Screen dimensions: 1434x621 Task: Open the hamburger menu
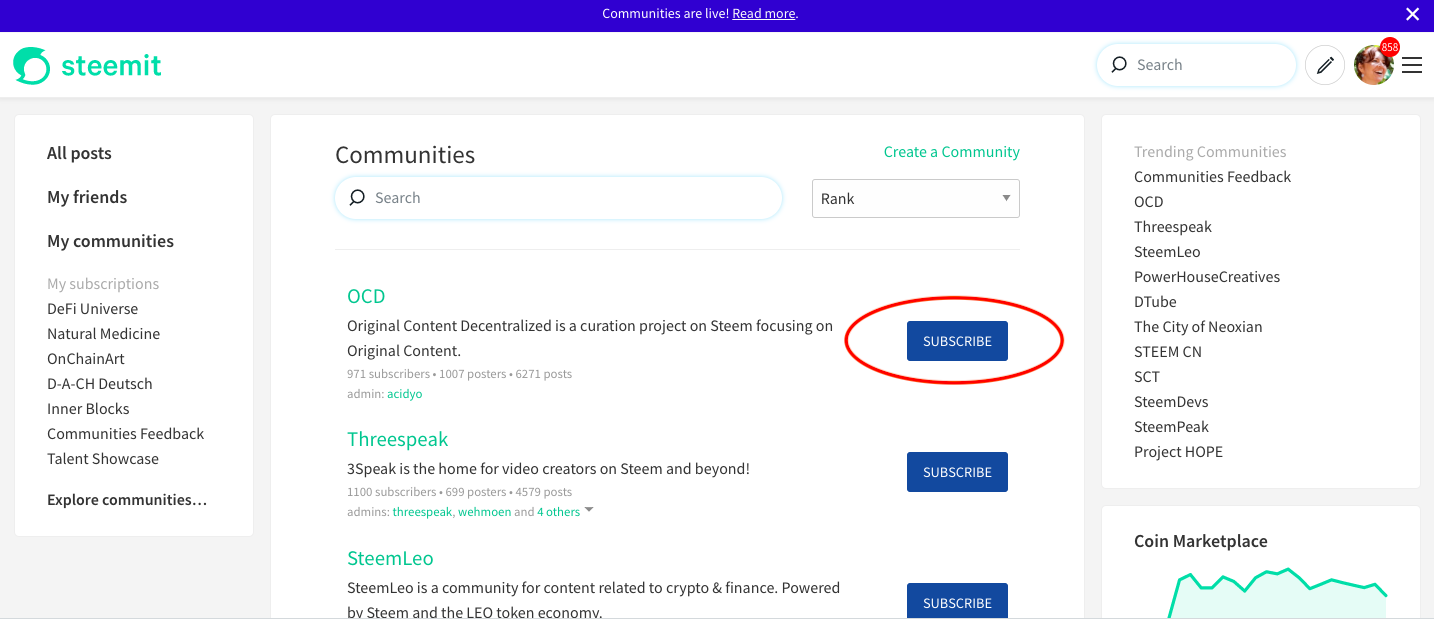pos(1412,65)
